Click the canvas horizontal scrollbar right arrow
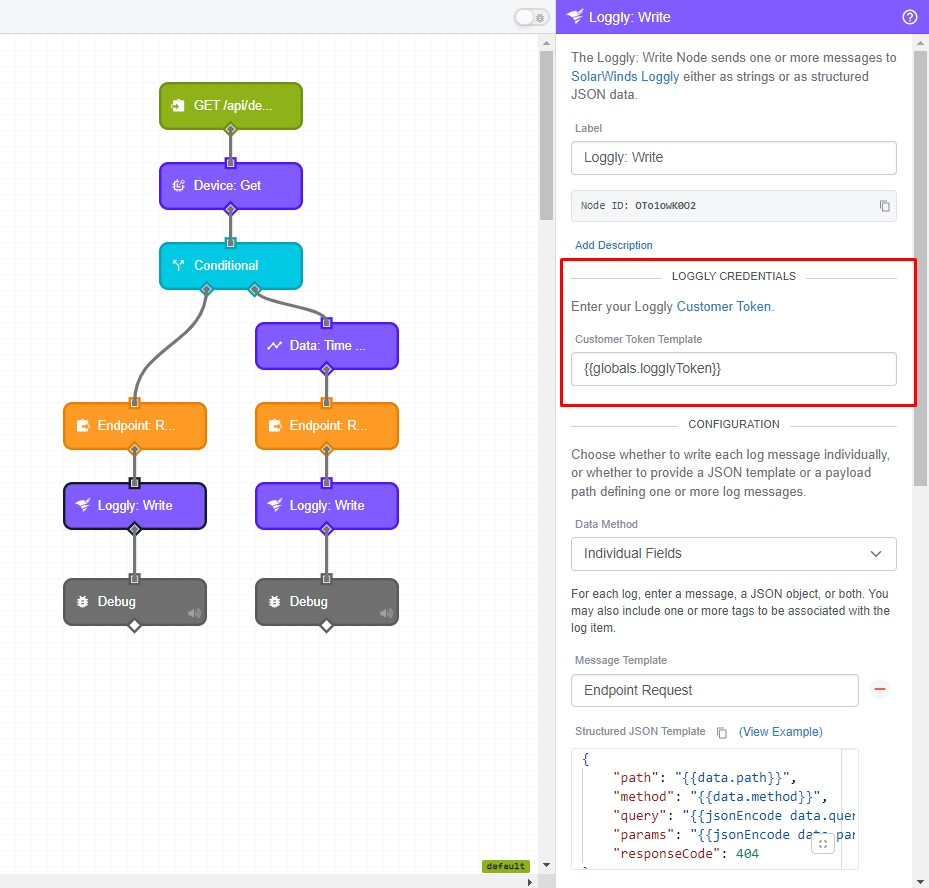The height and width of the screenshot is (888, 929). click(530, 881)
